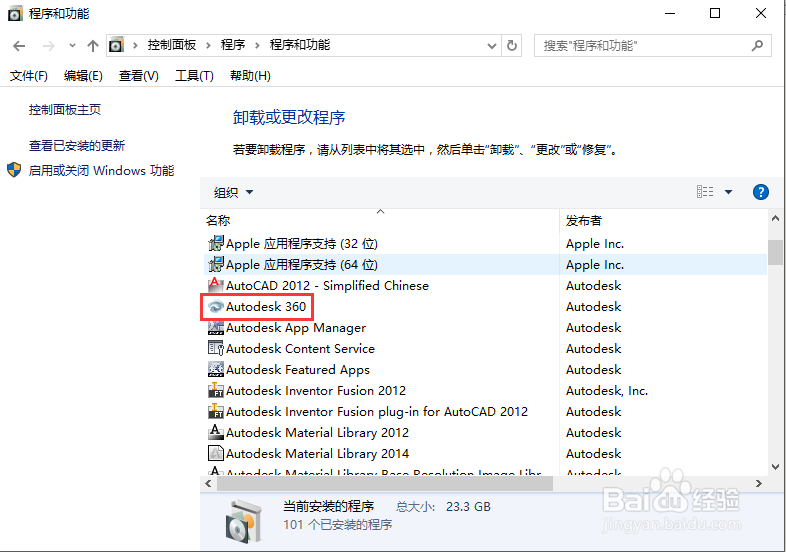Viewport: 786px width, 552px height.
Task: Select Autodesk App Manager entry name
Action: (296, 328)
